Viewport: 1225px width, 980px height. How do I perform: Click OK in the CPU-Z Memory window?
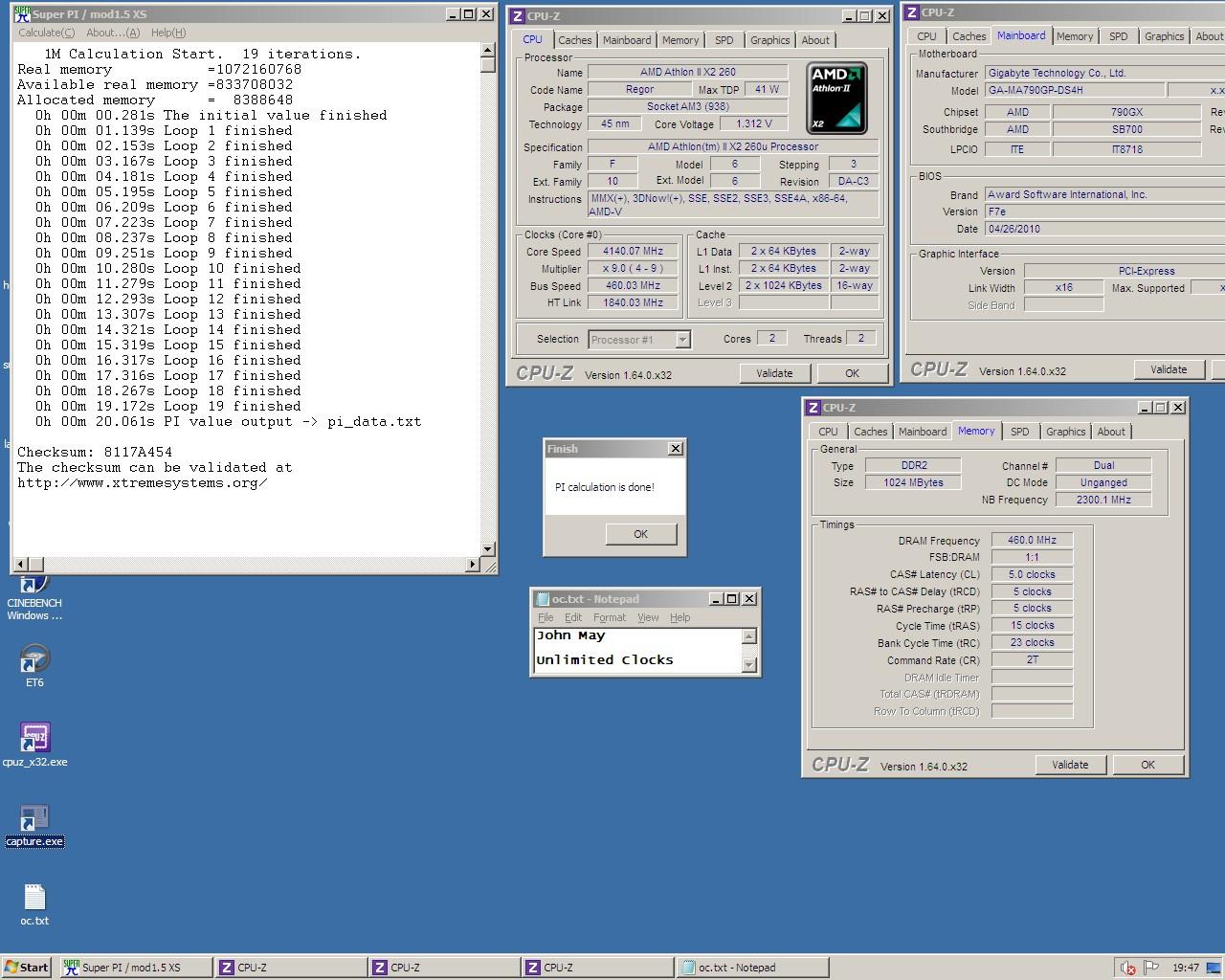[1147, 765]
